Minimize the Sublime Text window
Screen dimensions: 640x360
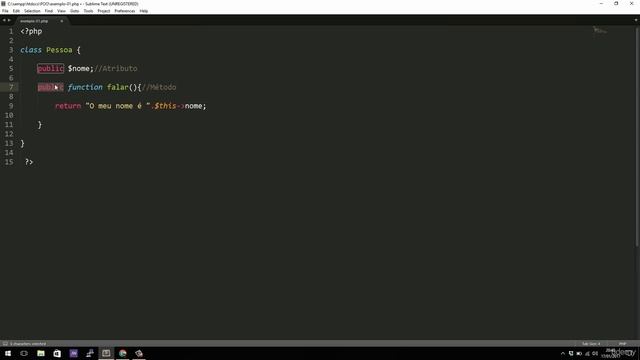coord(601,4)
